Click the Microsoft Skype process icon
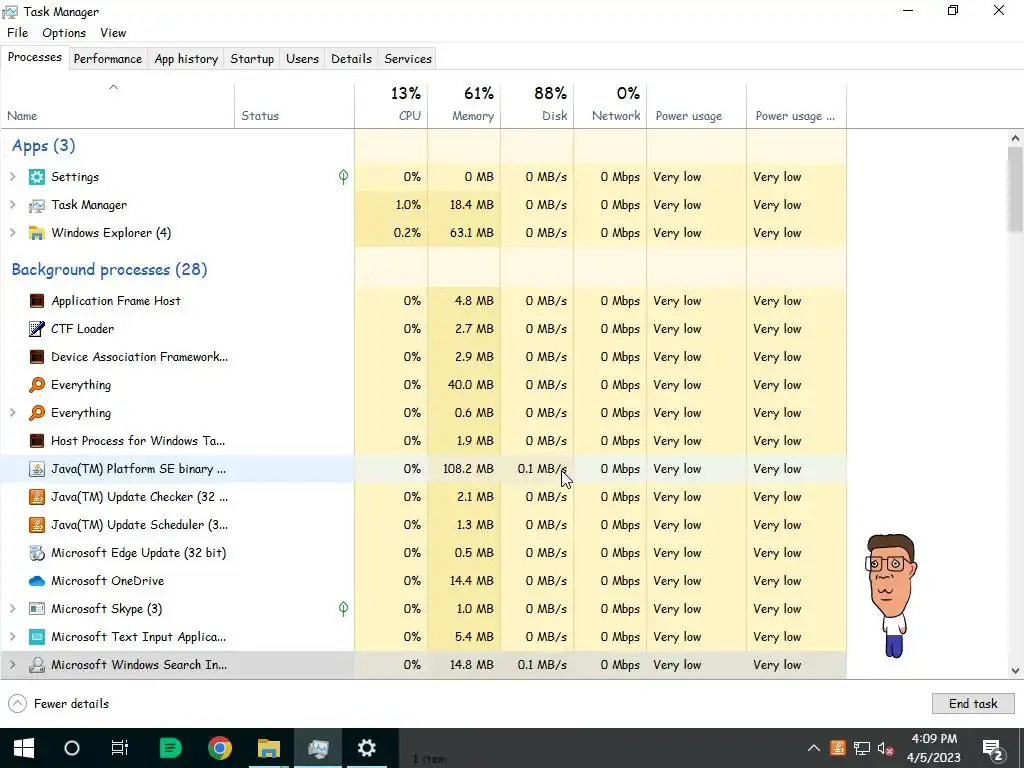Image resolution: width=1024 pixels, height=768 pixels. point(37,609)
